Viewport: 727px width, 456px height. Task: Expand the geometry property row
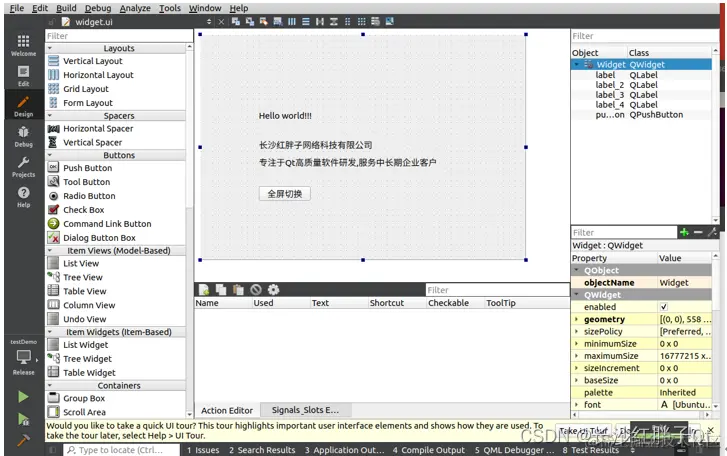pyautogui.click(x=576, y=319)
